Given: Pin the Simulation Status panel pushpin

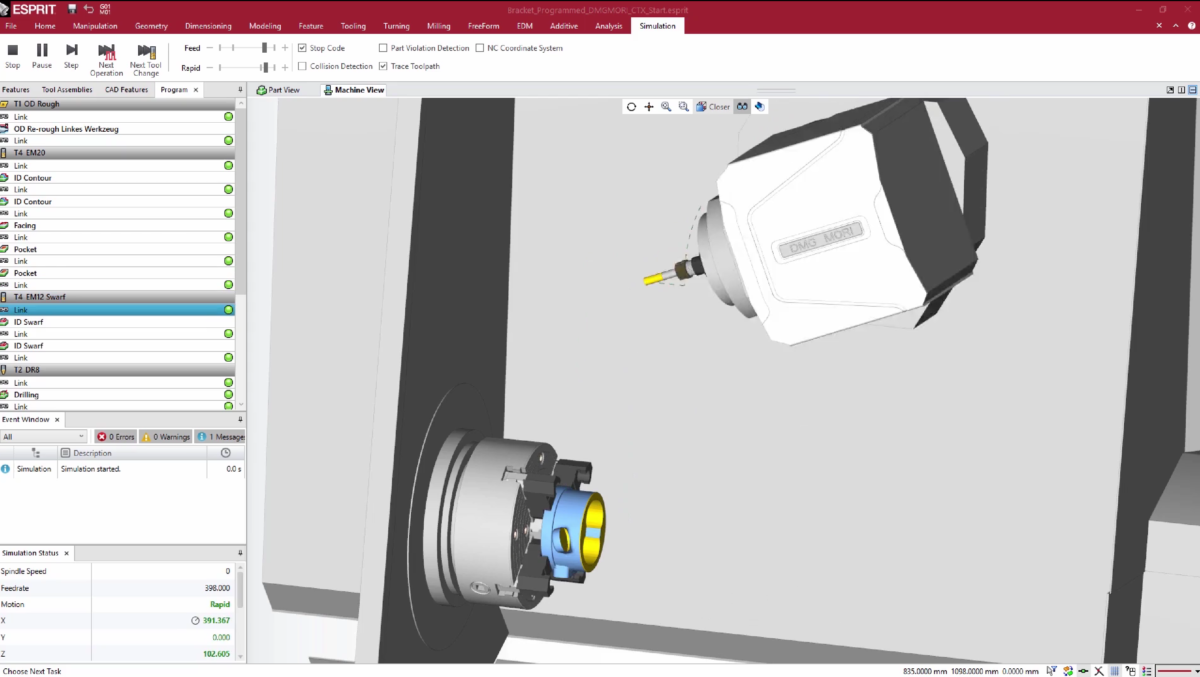Looking at the screenshot, I should coord(240,553).
